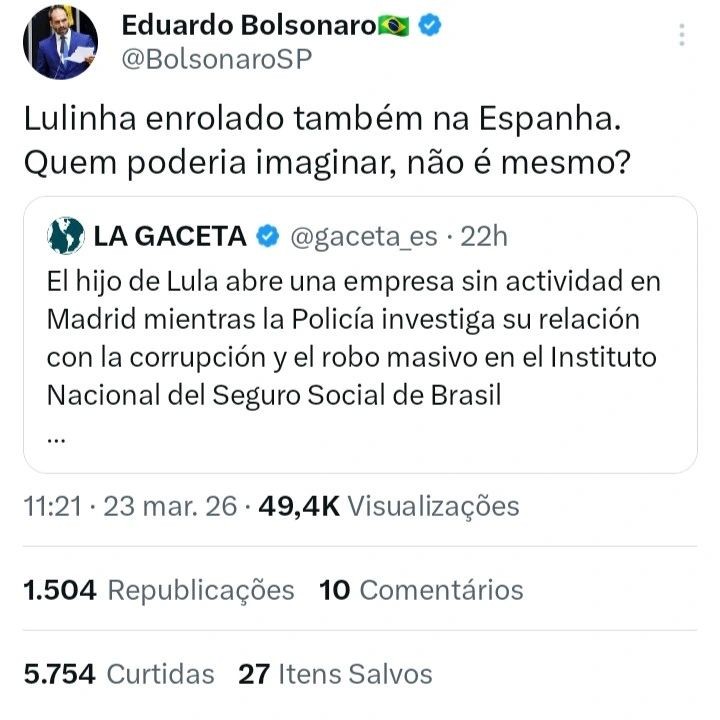
Task: Show the 1.504 Republicações list
Action: (159, 590)
